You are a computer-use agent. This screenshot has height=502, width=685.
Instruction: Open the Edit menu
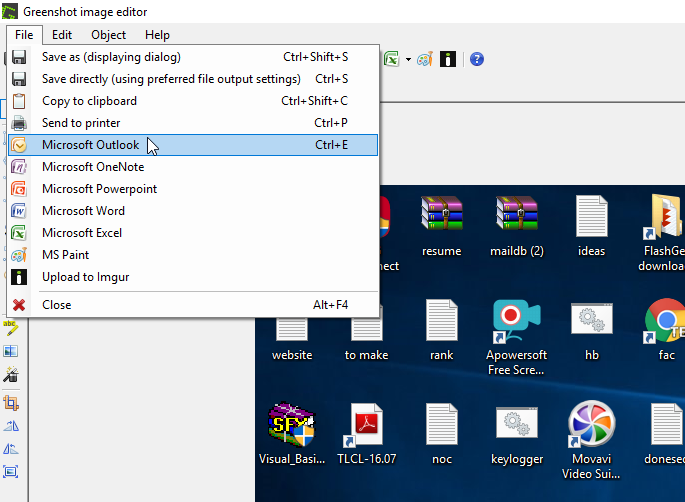pos(62,35)
